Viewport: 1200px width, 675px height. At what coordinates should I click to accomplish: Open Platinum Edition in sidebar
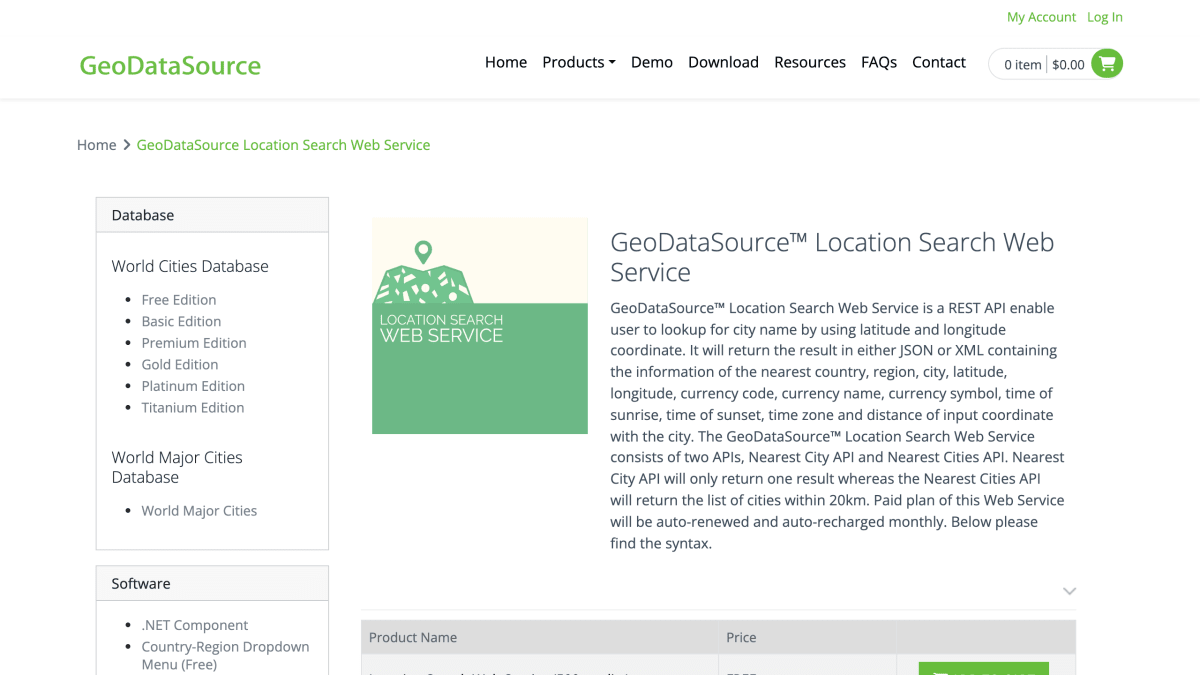[x=193, y=386]
